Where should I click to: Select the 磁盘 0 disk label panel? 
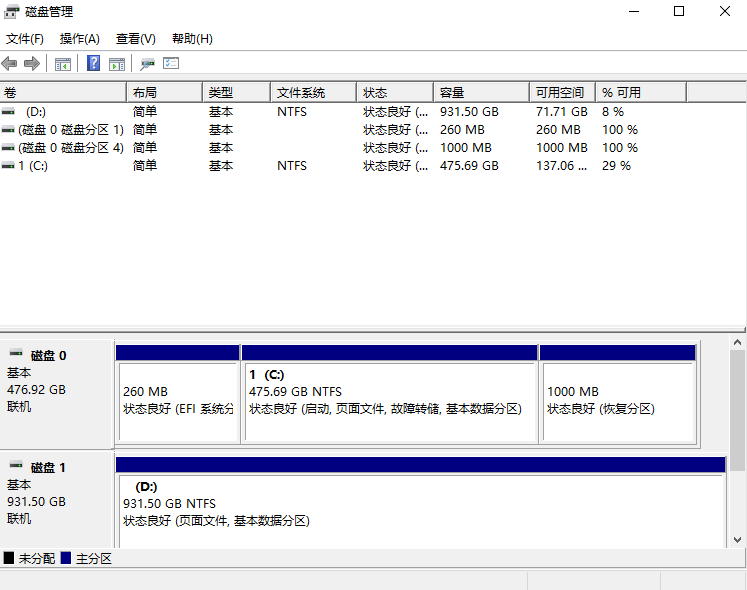pos(57,394)
